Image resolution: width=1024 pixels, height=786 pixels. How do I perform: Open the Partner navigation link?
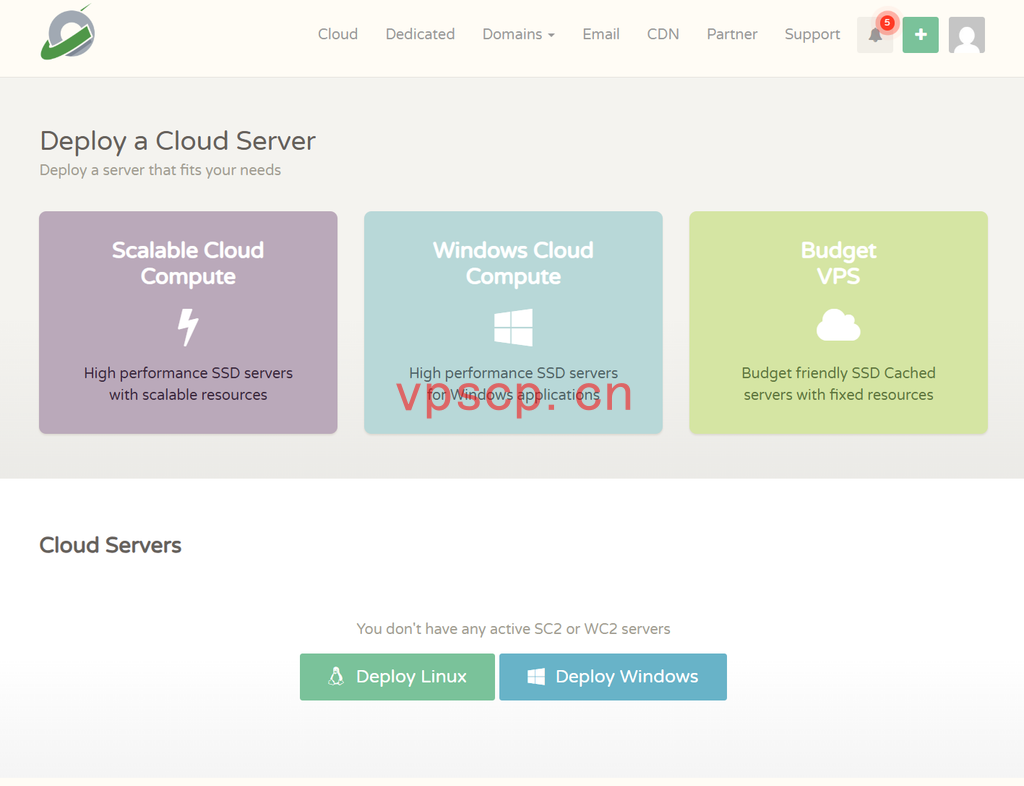732,34
